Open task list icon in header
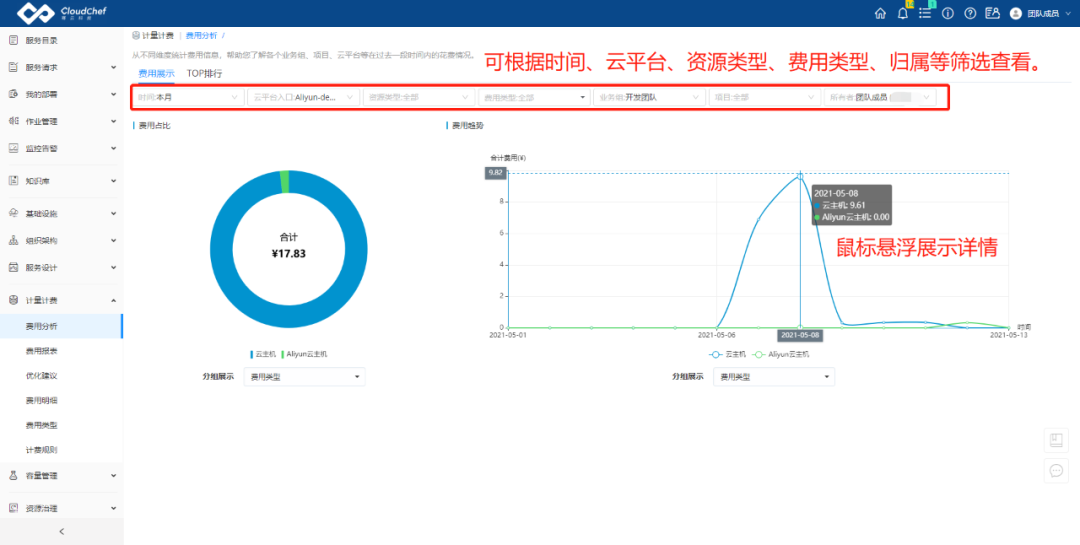1080x545 pixels. (925, 13)
